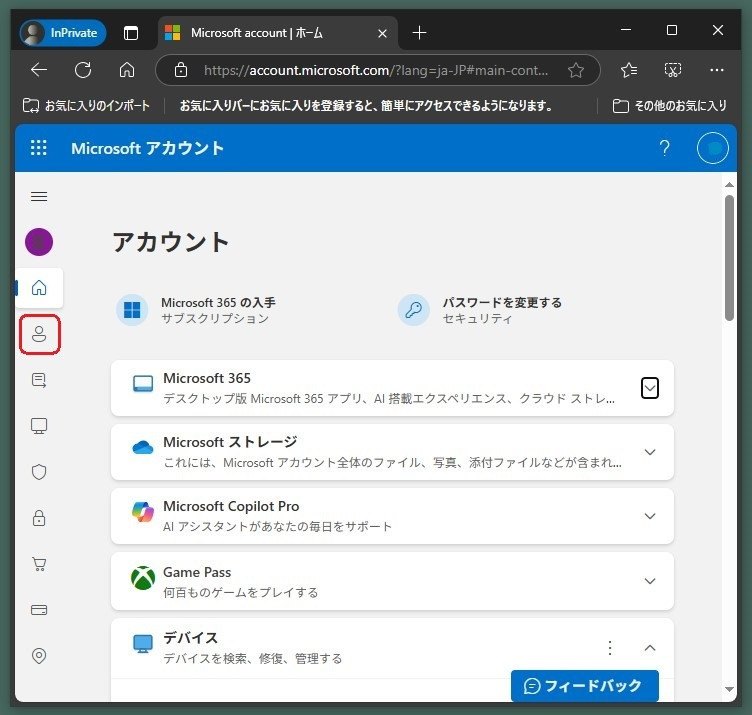Image resolution: width=752 pixels, height=715 pixels.
Task: Open the Subscriptions icon in sidebar
Action: point(39,380)
